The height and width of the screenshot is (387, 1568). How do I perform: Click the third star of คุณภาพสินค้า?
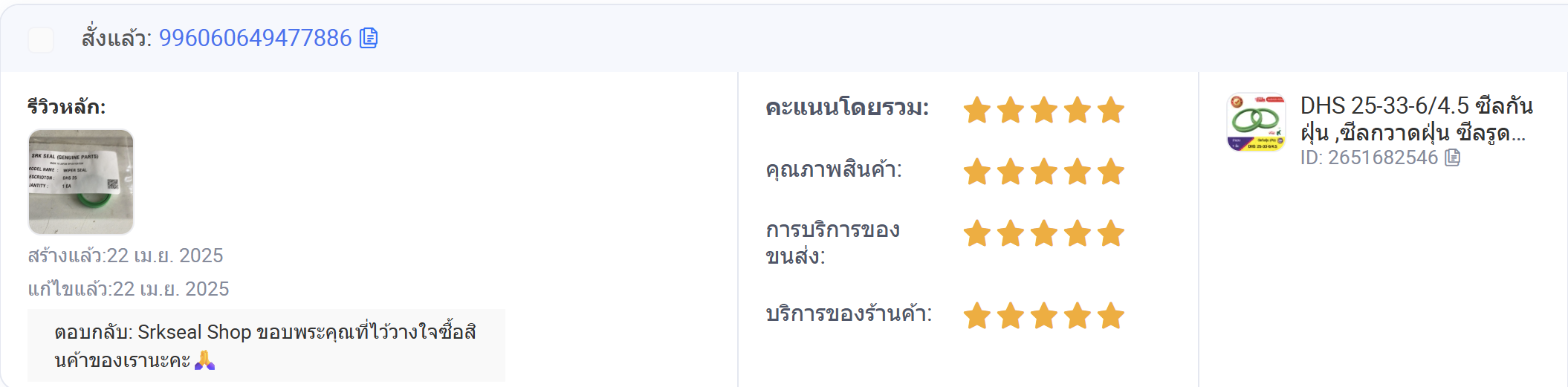pyautogui.click(x=1044, y=172)
